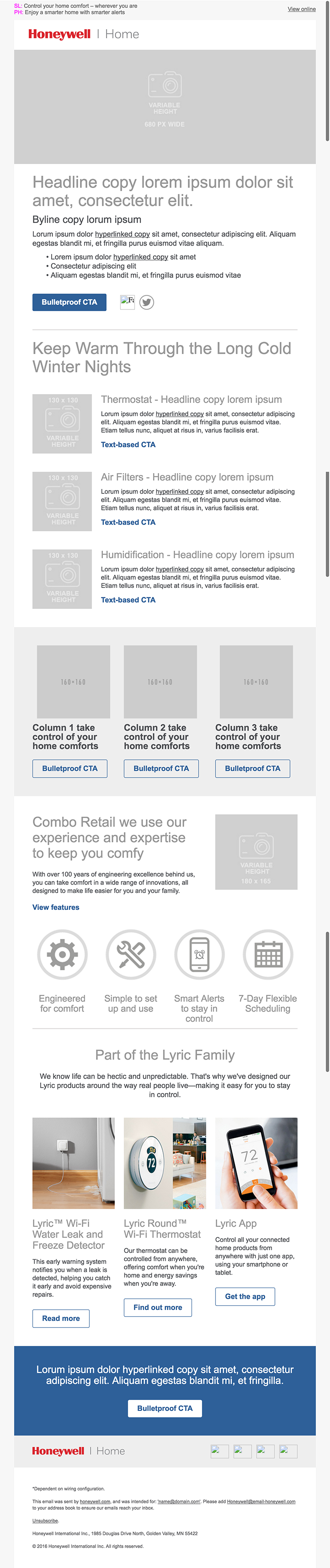Image resolution: width=330 pixels, height=1568 pixels.
Task: Click Text-based CTA under Thermostat headline
Action: click(128, 444)
